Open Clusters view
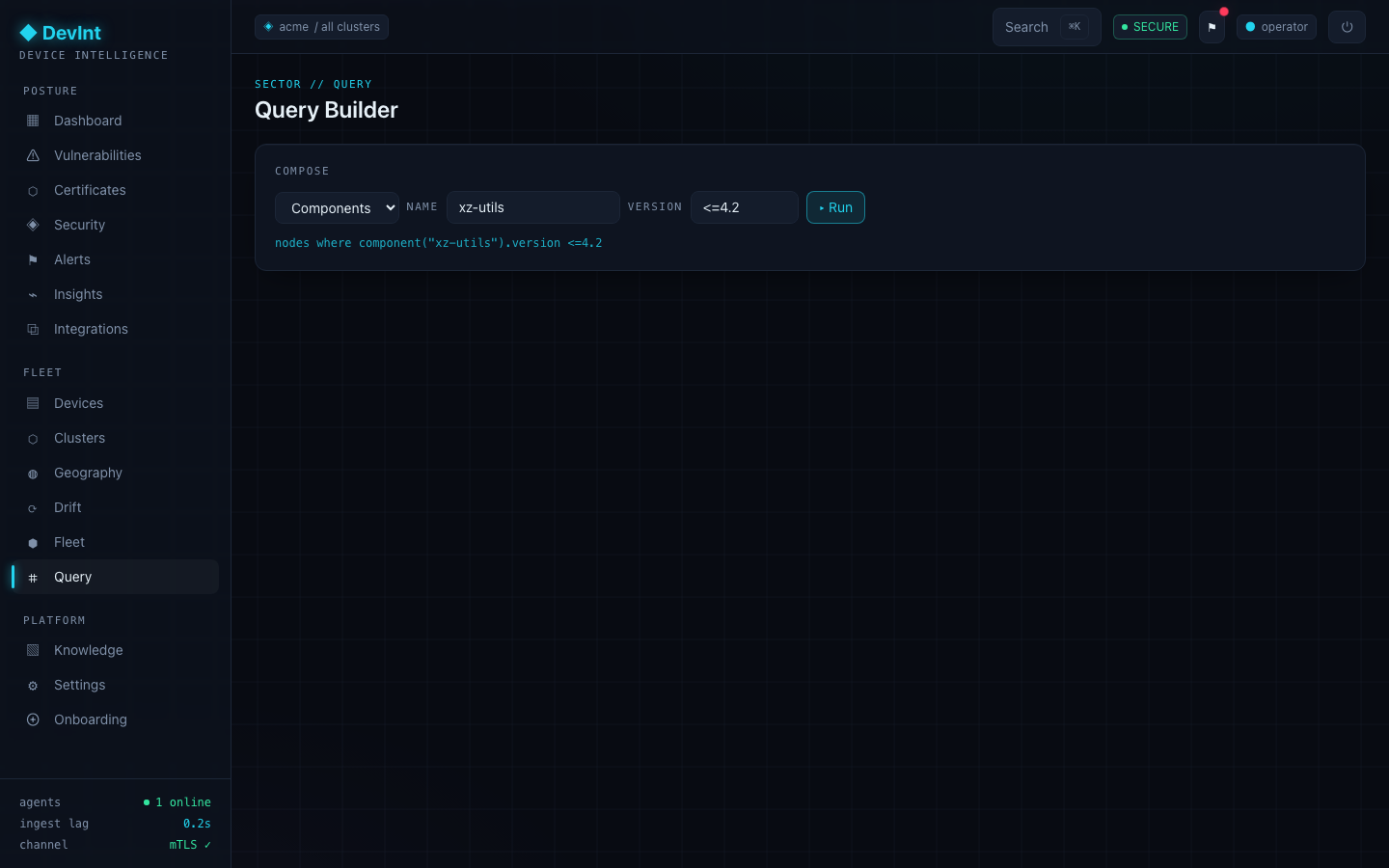1389x868 pixels. point(115,438)
